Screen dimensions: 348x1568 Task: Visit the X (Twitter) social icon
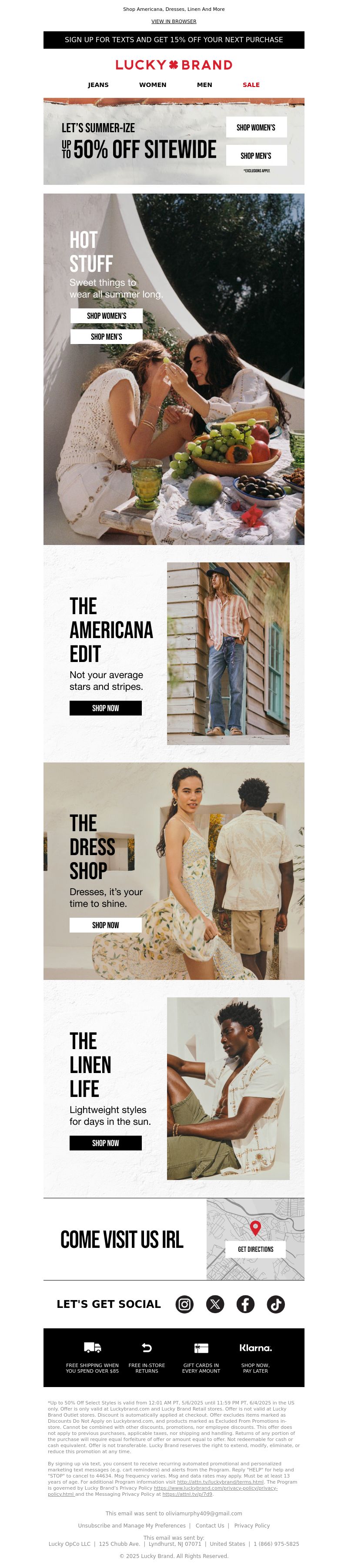coord(215,1304)
